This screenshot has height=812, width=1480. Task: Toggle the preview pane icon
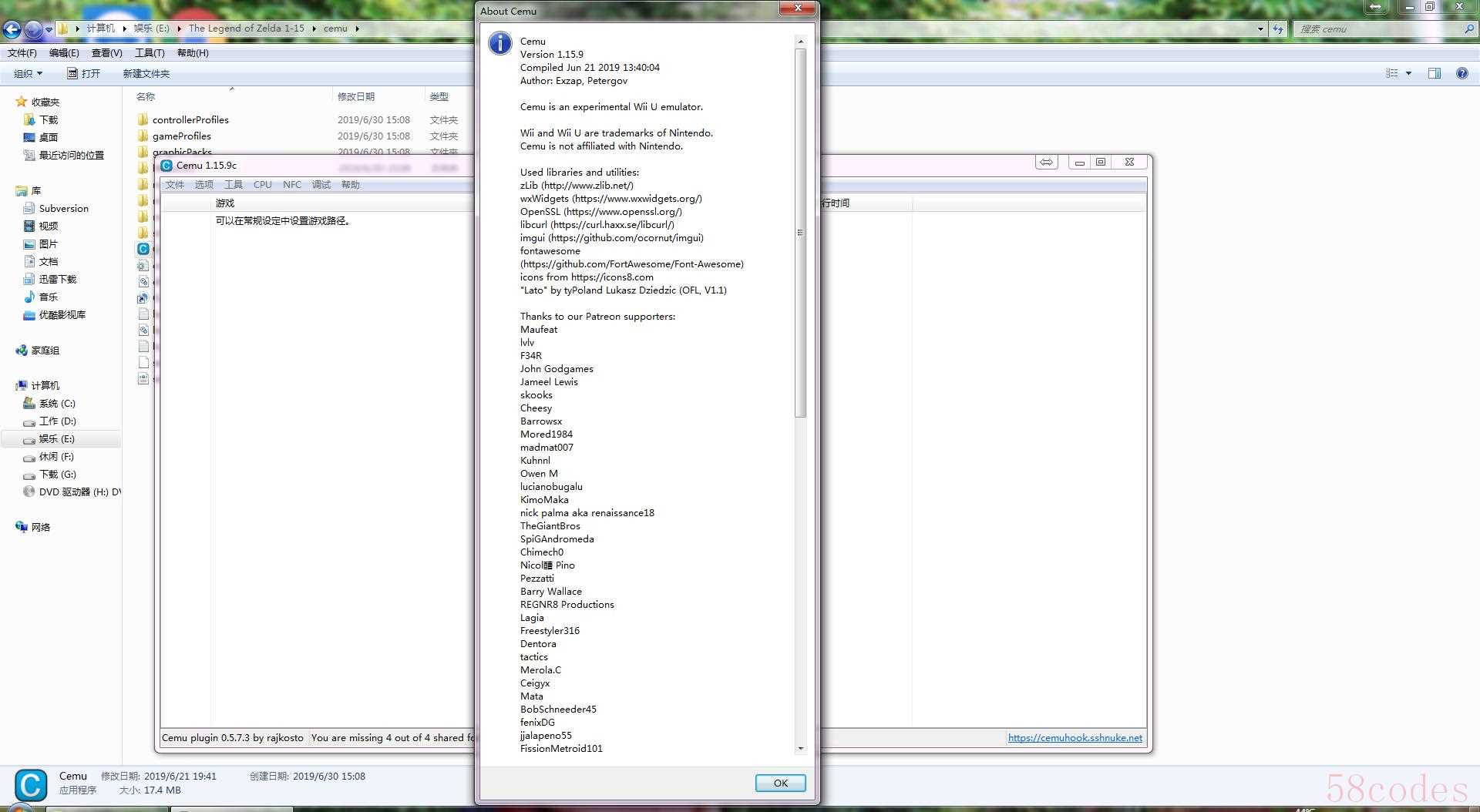tap(1434, 73)
